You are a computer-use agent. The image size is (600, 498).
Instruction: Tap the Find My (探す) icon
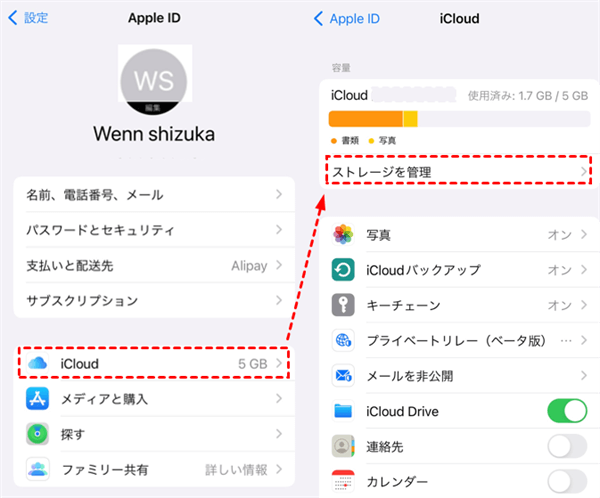point(38,434)
